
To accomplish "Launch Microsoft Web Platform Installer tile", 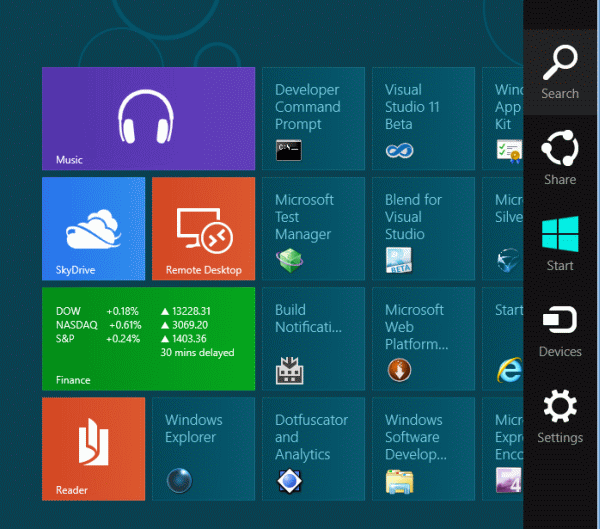I will pyautogui.click(x=424, y=339).
